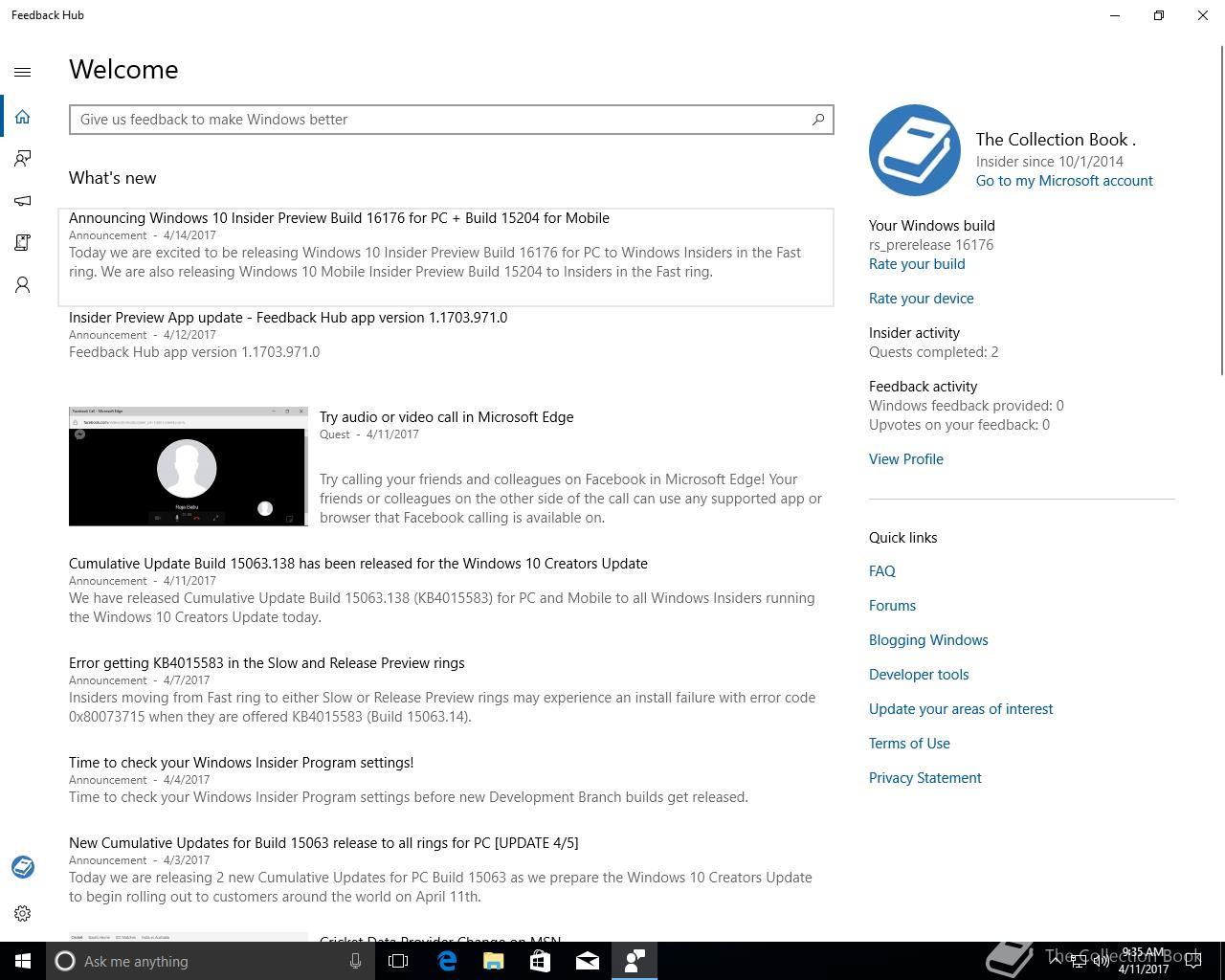Open the Mail app on taskbar
This screenshot has width=1225, height=980.
click(x=587, y=961)
